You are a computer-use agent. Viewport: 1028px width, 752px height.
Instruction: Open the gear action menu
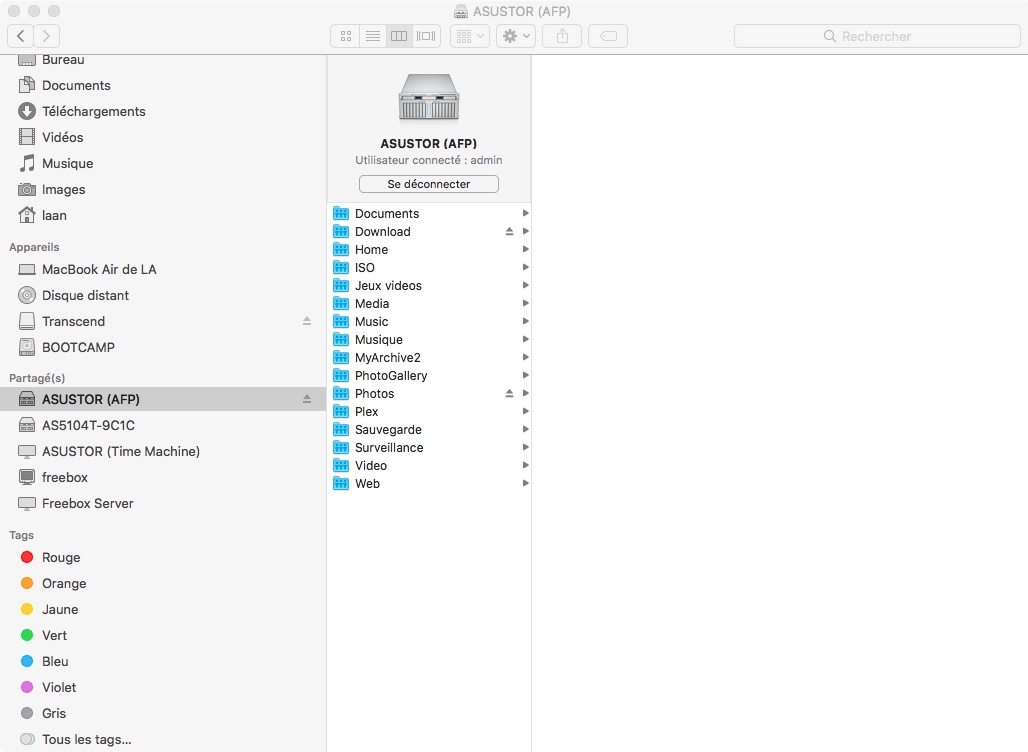tap(516, 36)
